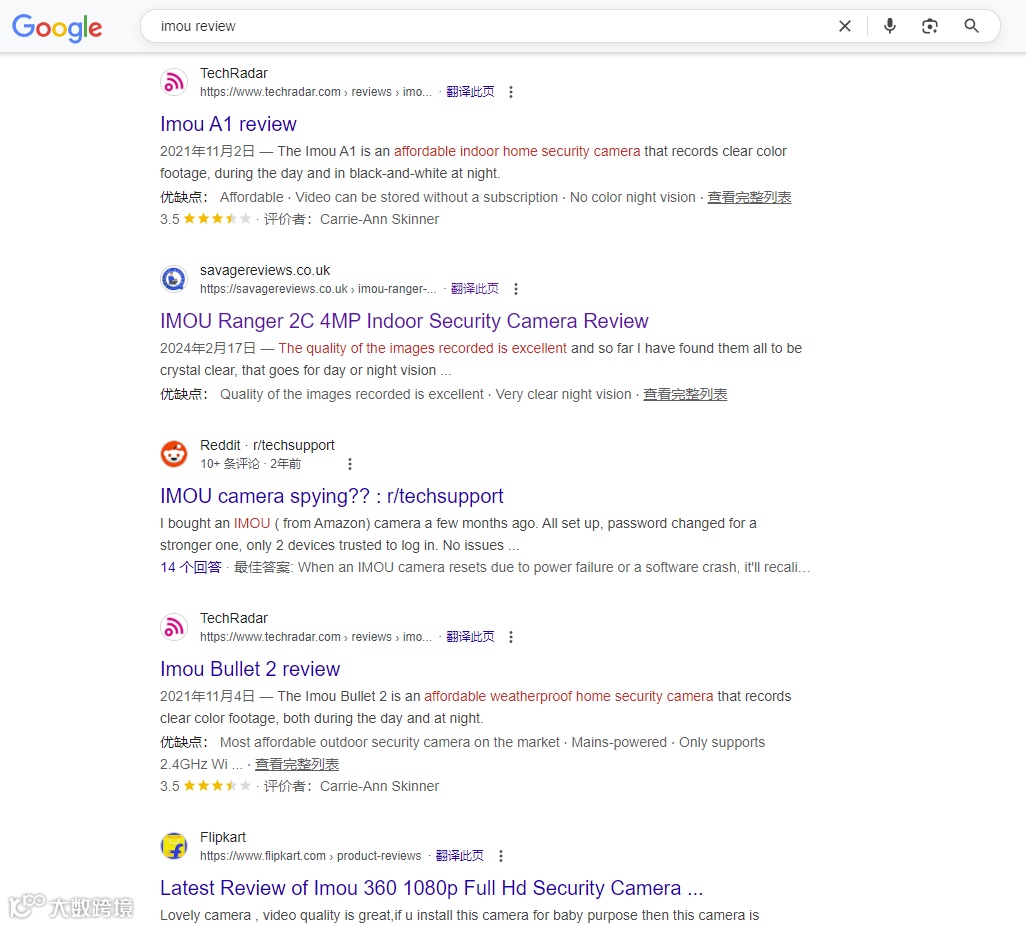
Task: Click 翻译此页 for Imou Bullet 2 result
Action: pyautogui.click(x=470, y=637)
